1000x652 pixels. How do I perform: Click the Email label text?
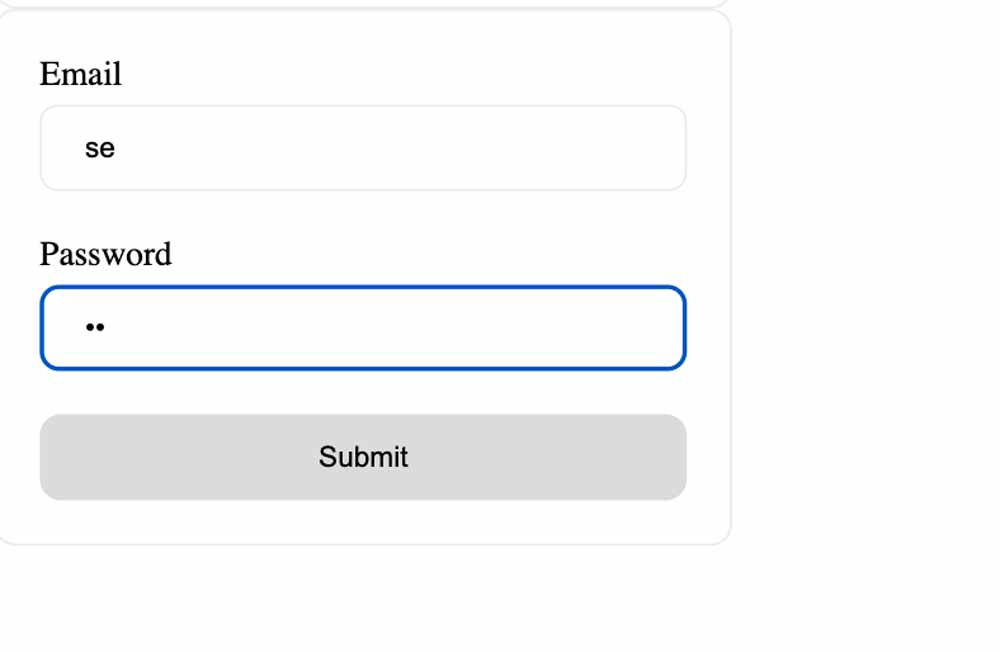[80, 74]
